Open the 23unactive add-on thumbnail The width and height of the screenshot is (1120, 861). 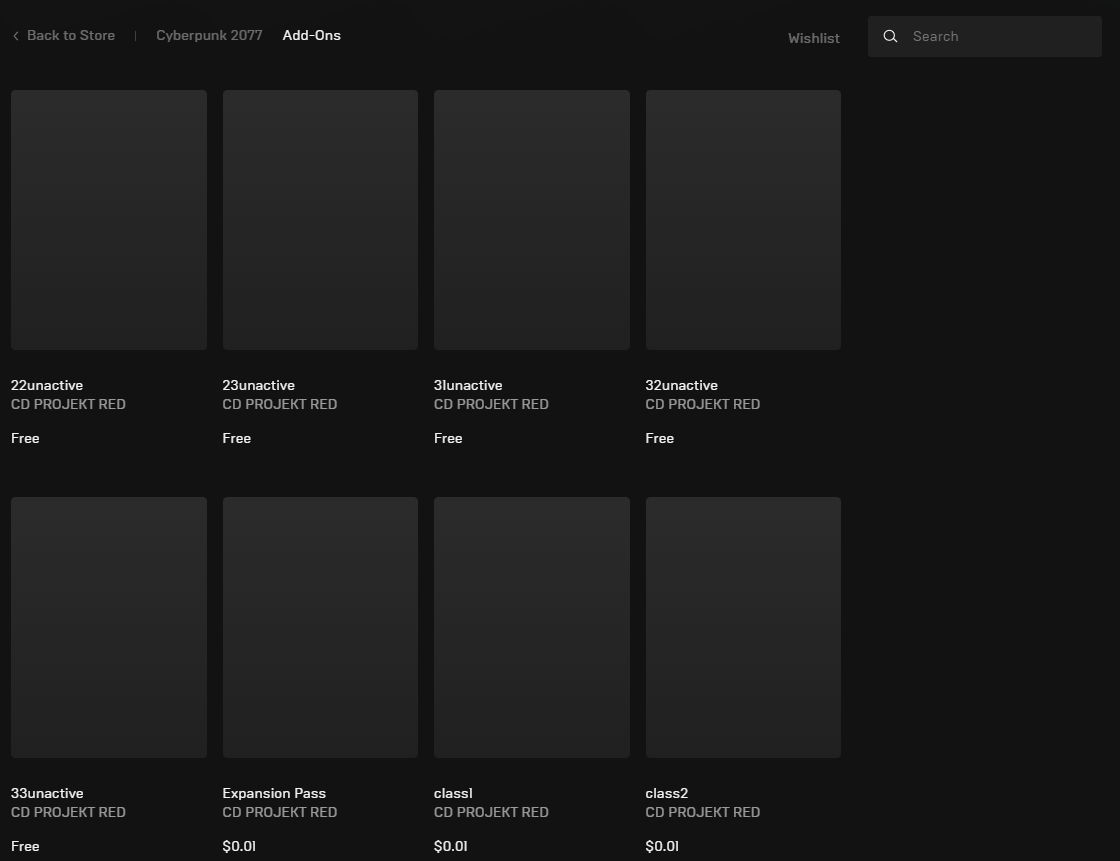click(320, 220)
